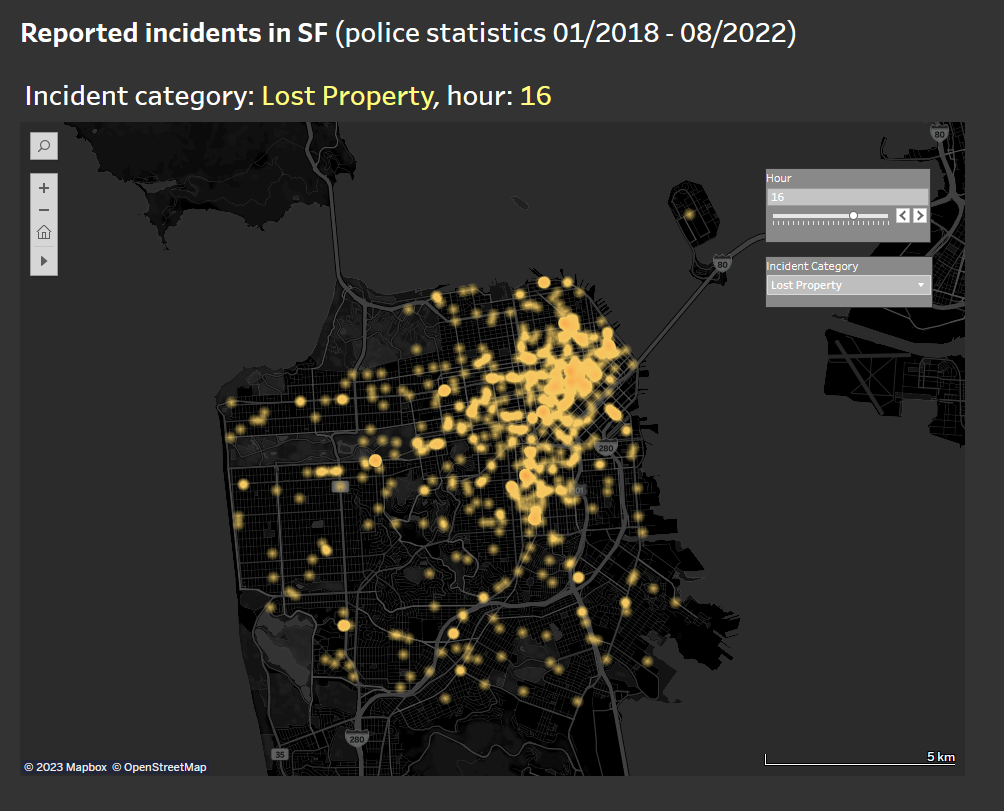Viewport: 1004px width, 811px height.
Task: Click the 5 km map scale bar
Action: [x=859, y=762]
